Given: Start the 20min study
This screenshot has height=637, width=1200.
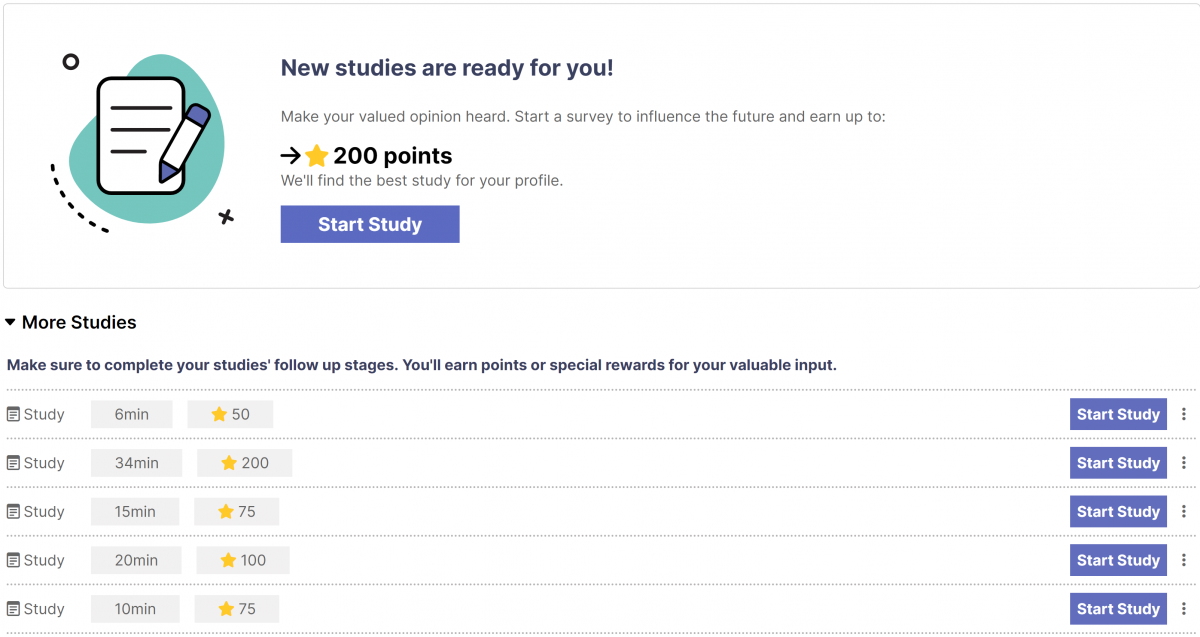Looking at the screenshot, I should click(x=1118, y=560).
